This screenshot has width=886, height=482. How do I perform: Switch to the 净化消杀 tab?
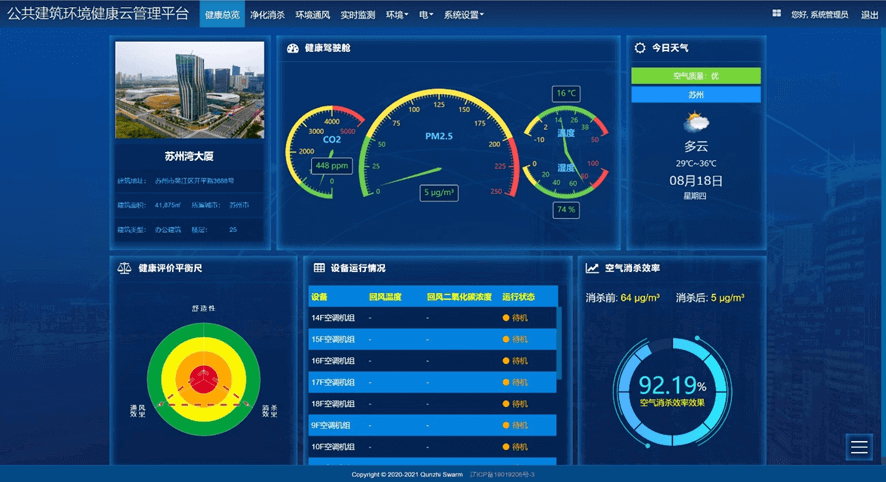(267, 15)
